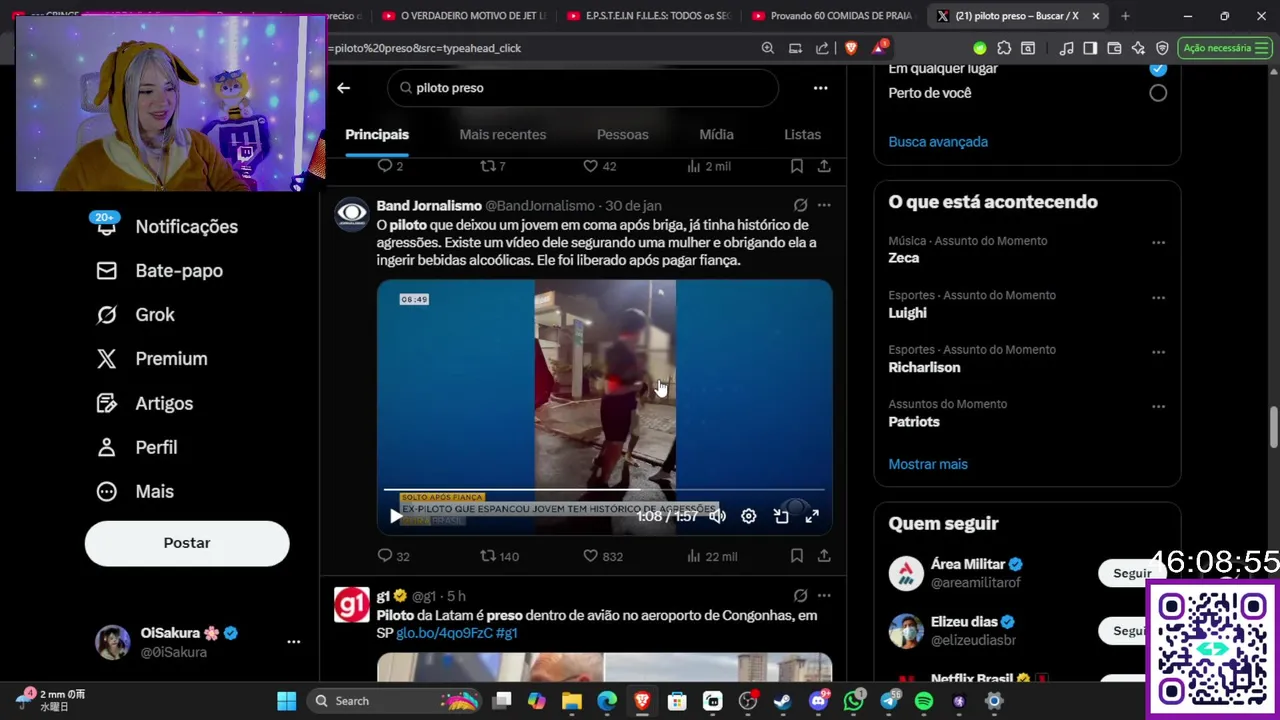Image resolution: width=1280 pixels, height=720 pixels.
Task: Open the Busca avançada link
Action: (x=938, y=142)
